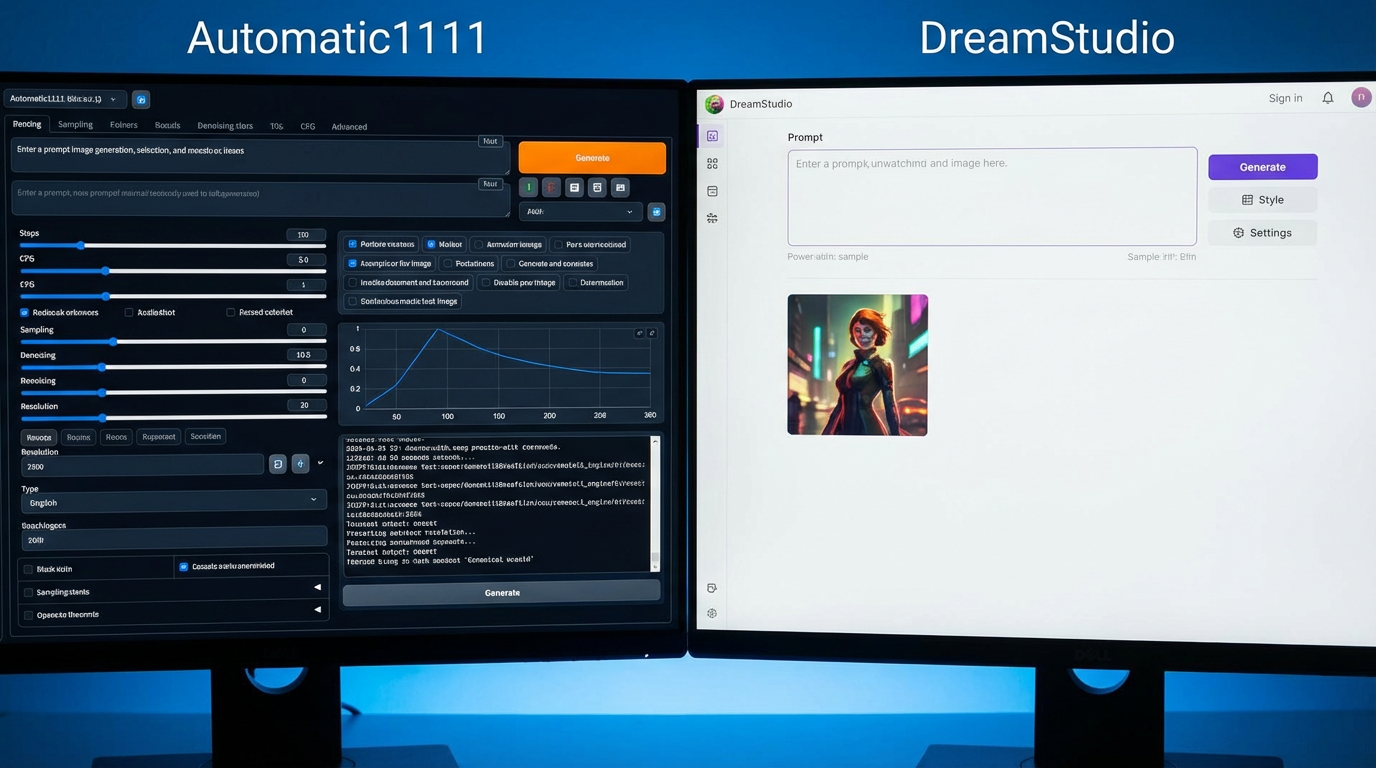Image resolution: width=1376 pixels, height=768 pixels.
Task: Click Sign in on DreamStudio
Action: point(1285,98)
